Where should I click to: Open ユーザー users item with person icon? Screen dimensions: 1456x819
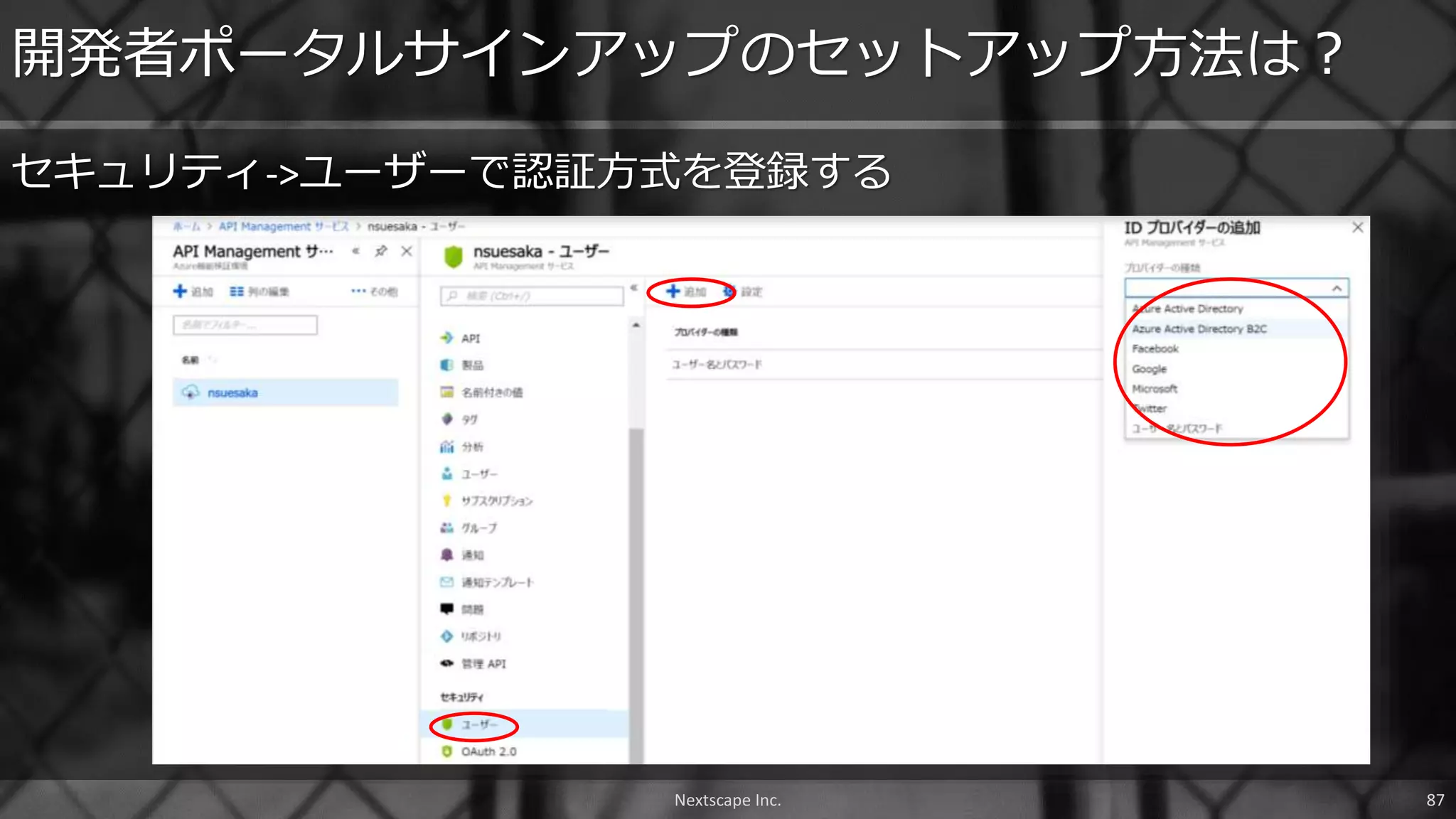(x=469, y=473)
